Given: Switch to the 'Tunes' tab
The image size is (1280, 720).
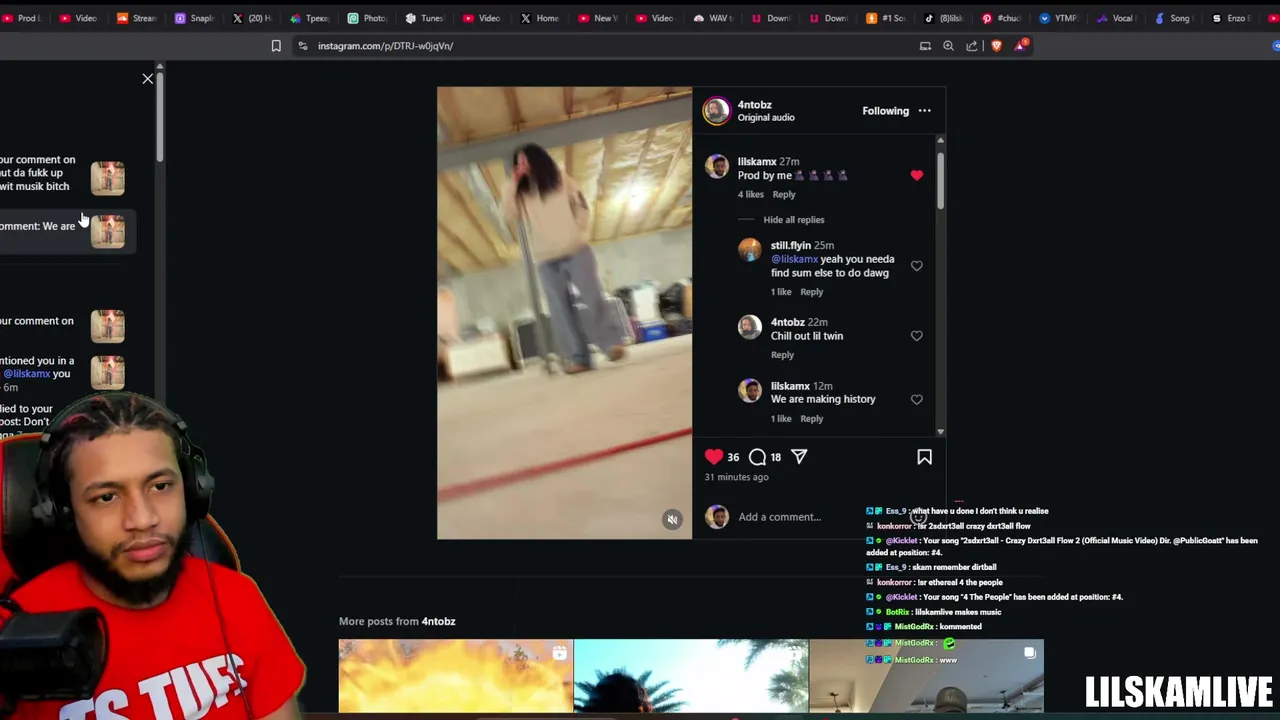Looking at the screenshot, I should (x=425, y=18).
